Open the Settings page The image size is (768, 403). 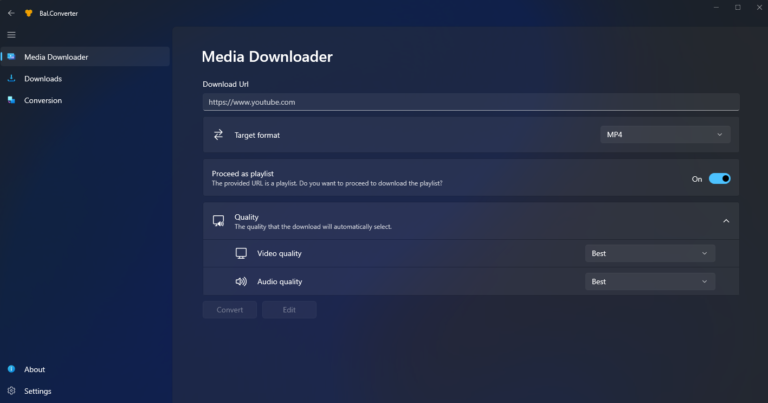click(85, 391)
